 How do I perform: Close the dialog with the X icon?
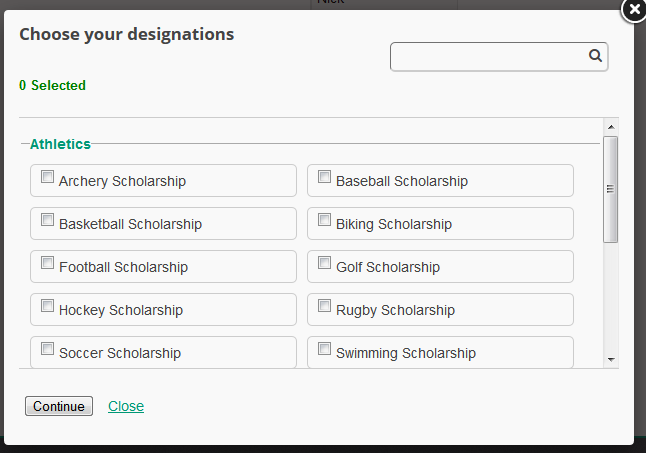634,10
